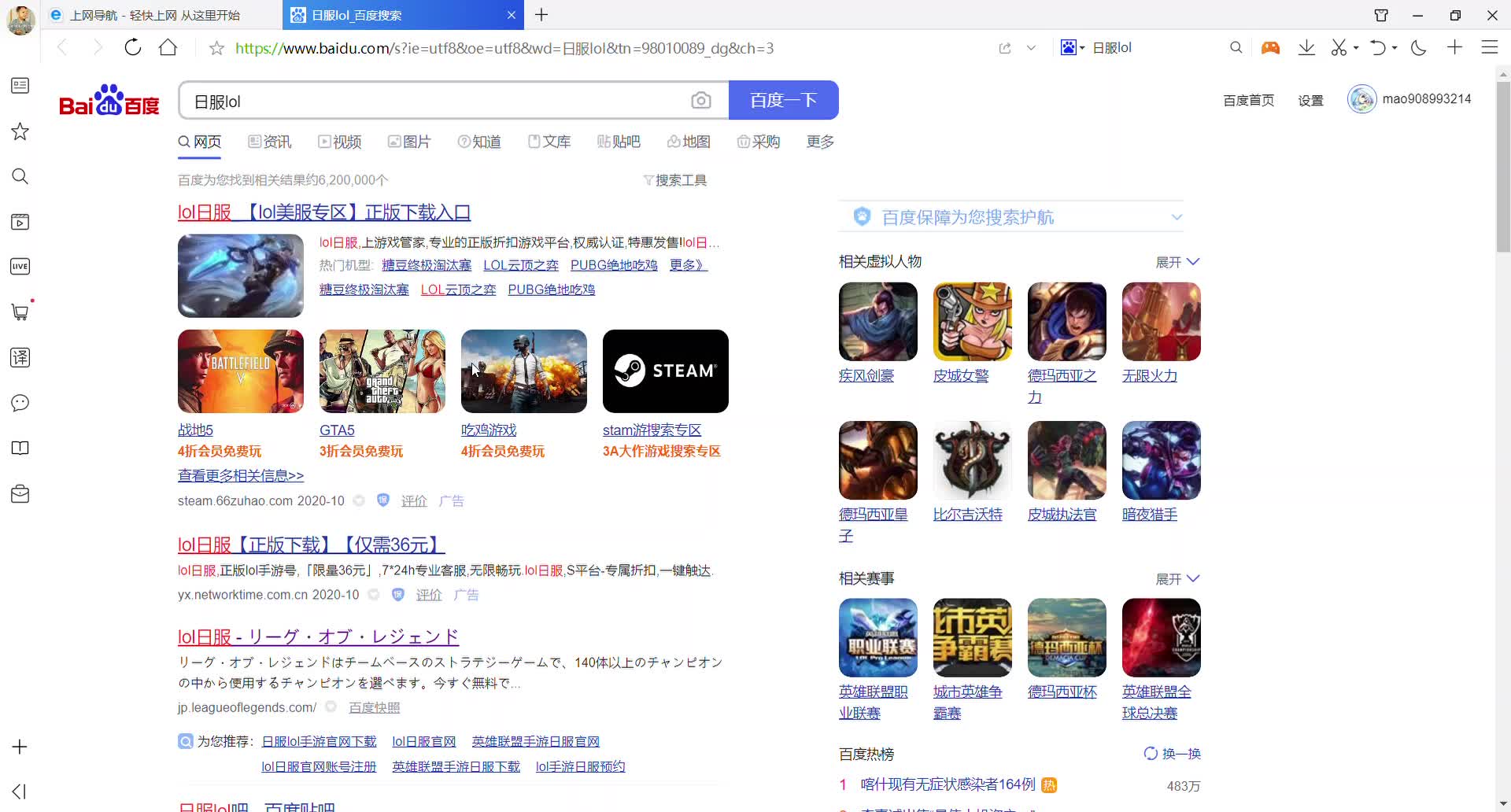The height and width of the screenshot is (812, 1511).
Task: Click the undo restore tab icon
Action: pos(1377,47)
